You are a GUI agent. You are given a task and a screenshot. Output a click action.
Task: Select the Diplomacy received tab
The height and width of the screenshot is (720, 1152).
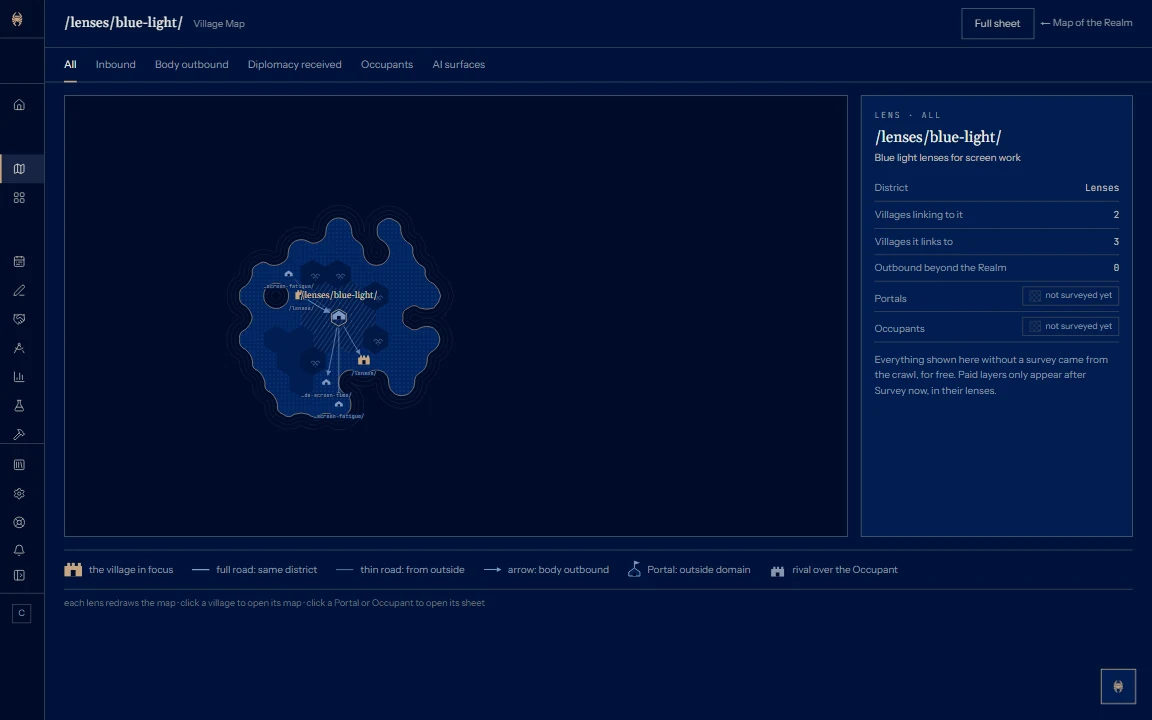pyautogui.click(x=295, y=65)
